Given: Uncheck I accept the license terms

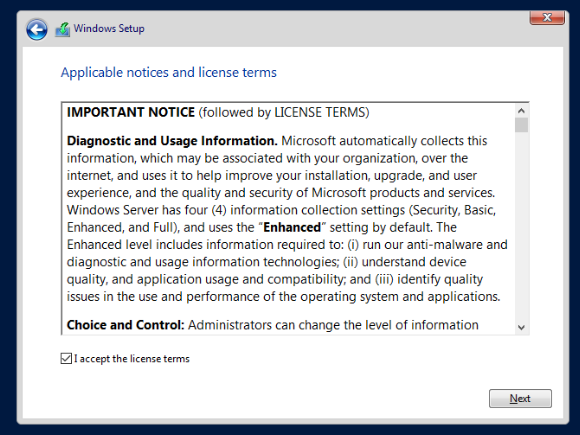Looking at the screenshot, I should point(66,358).
